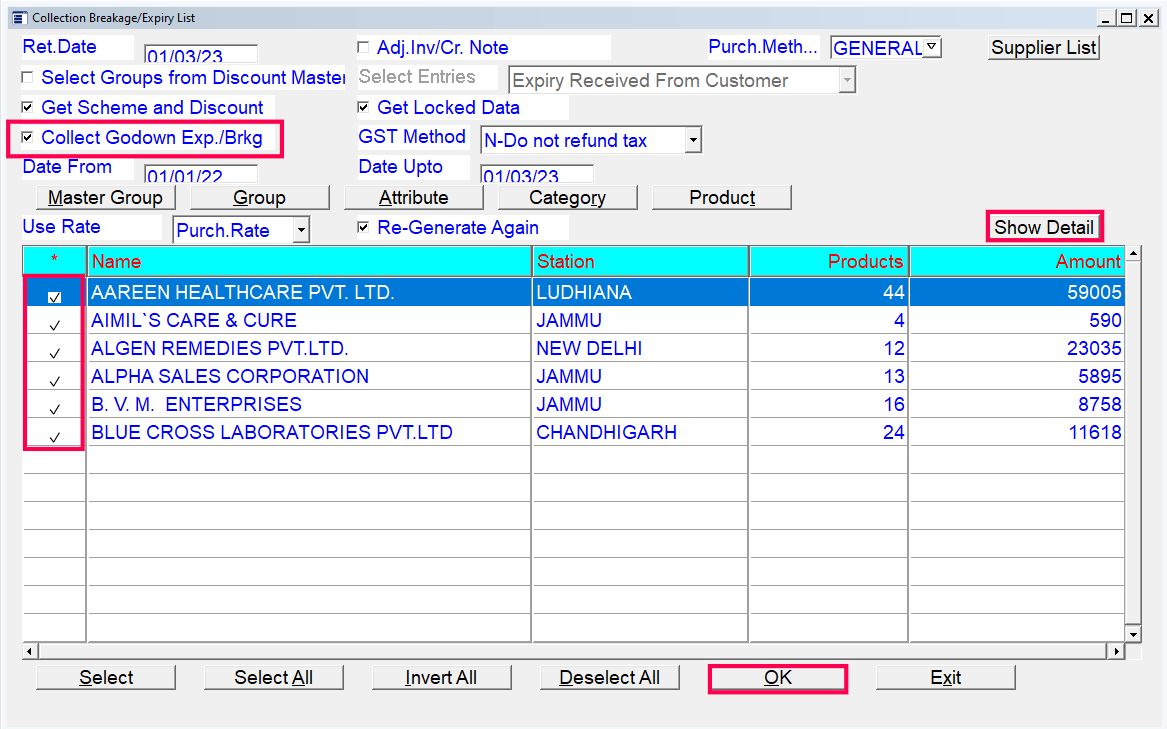Uncheck Get Scheme and Discount

click(27, 107)
